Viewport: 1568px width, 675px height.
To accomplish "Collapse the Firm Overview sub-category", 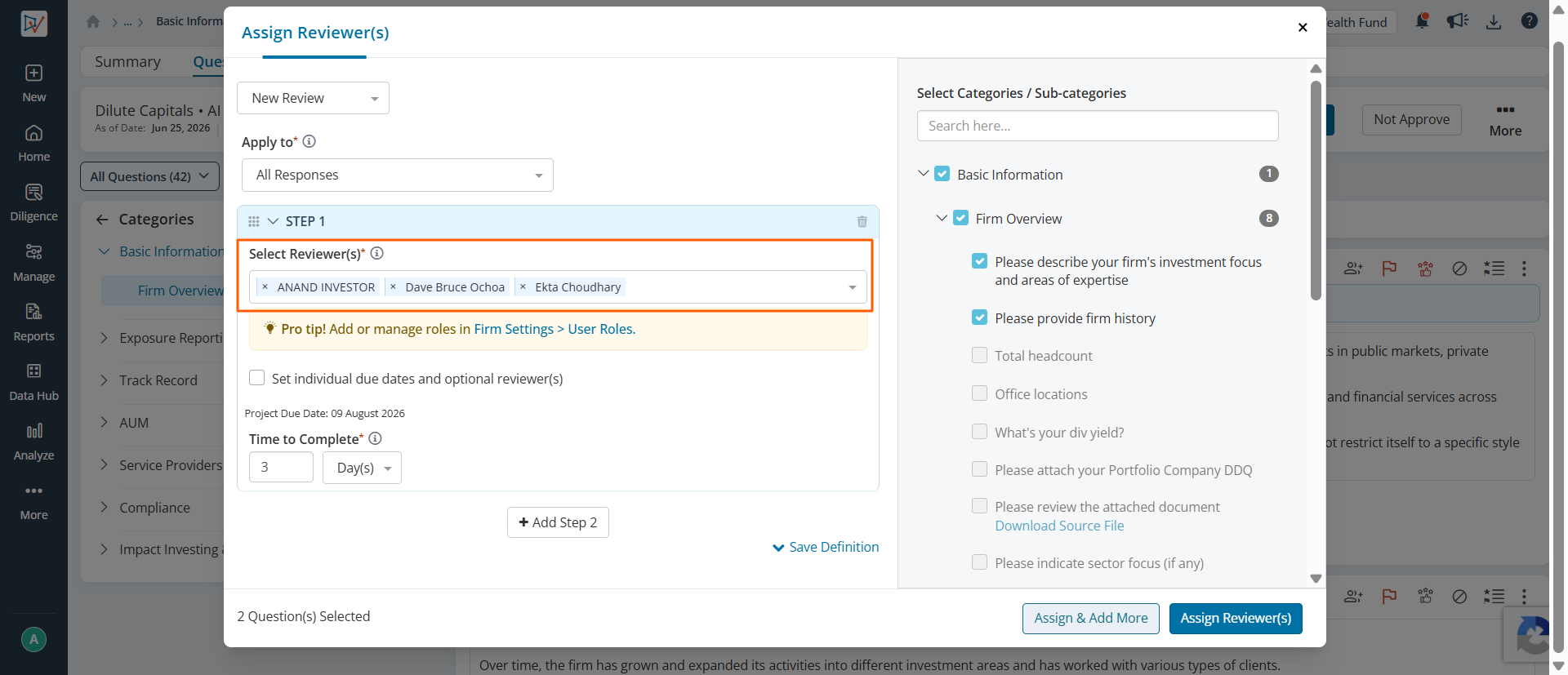I will click(942, 218).
